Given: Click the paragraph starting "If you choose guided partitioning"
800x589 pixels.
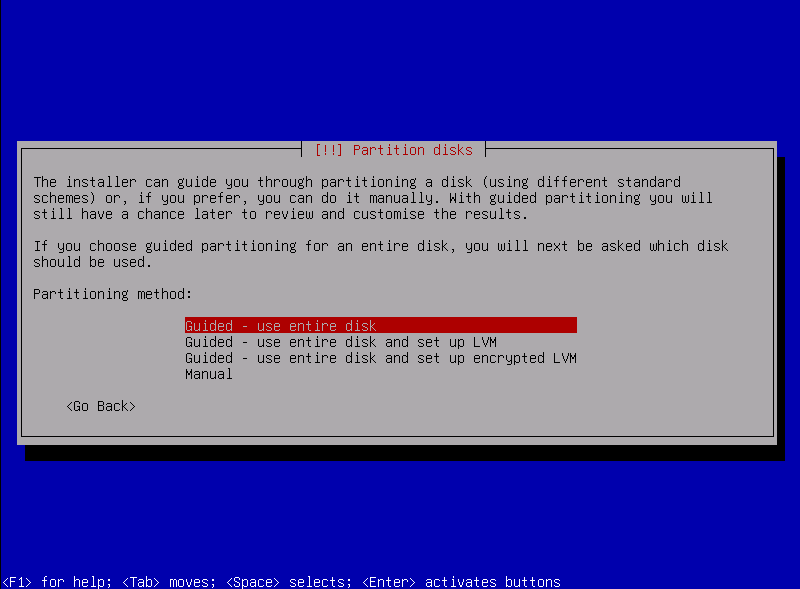Looking at the screenshot, I should point(380,254).
